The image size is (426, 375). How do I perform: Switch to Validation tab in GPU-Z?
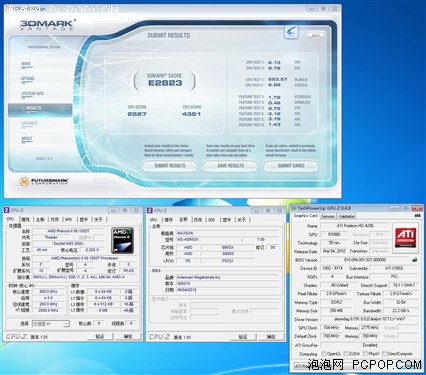(x=346, y=216)
